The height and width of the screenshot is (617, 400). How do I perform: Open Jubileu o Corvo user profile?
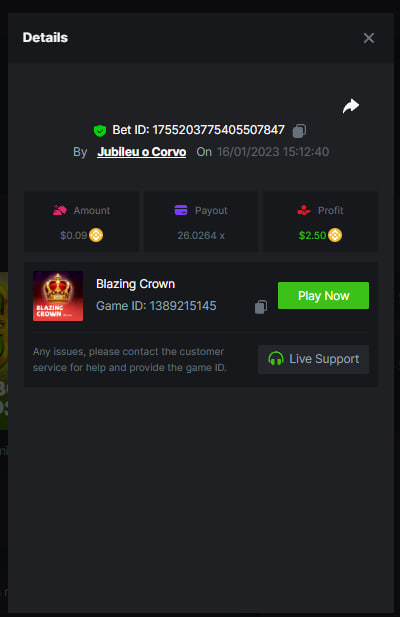tap(142, 152)
